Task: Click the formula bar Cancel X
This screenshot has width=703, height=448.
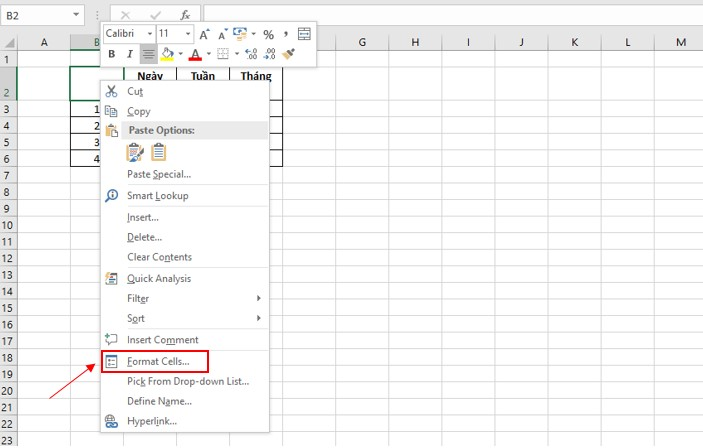Action: tap(126, 16)
